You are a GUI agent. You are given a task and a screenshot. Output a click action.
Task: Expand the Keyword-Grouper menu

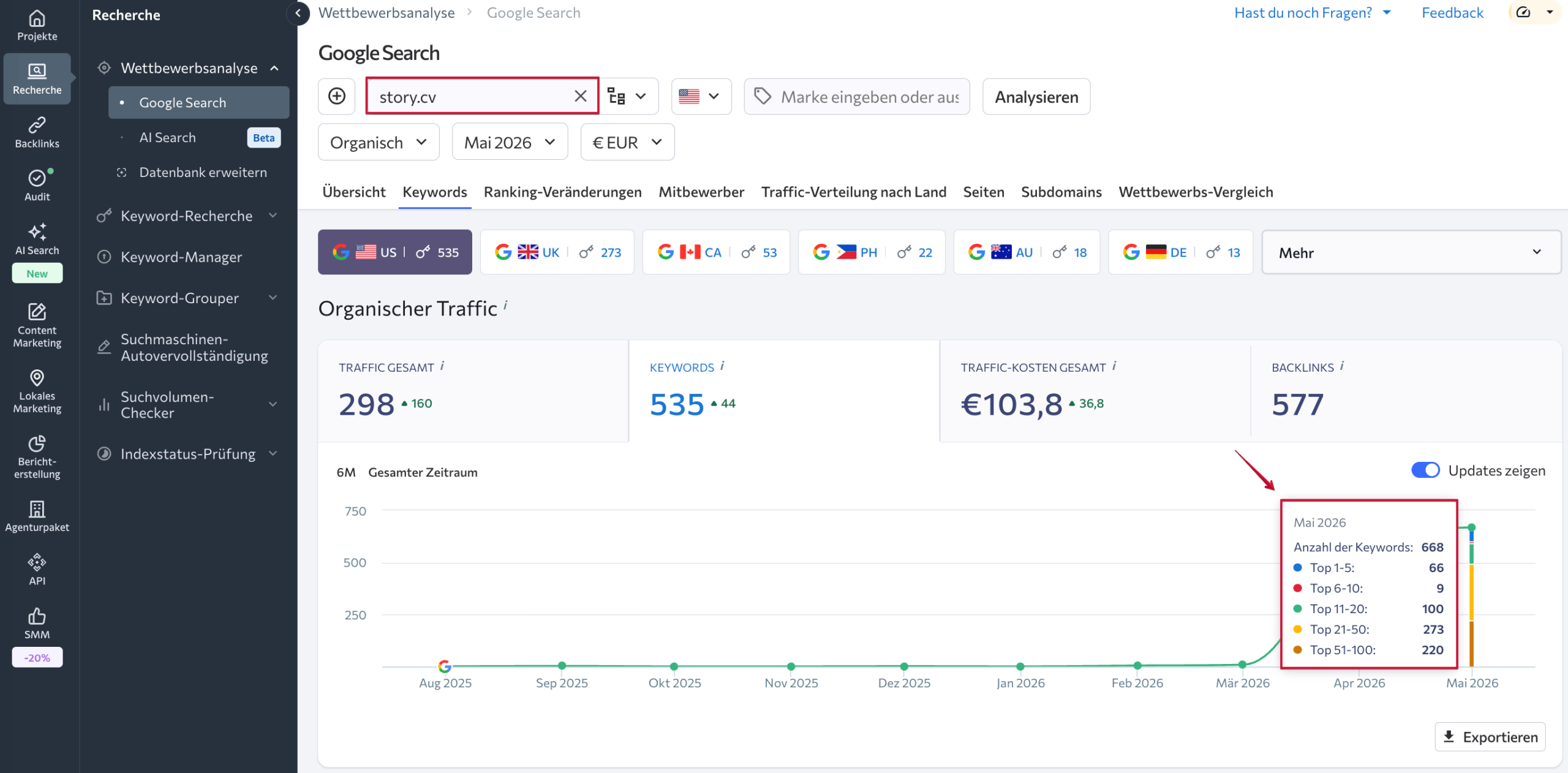[x=273, y=298]
